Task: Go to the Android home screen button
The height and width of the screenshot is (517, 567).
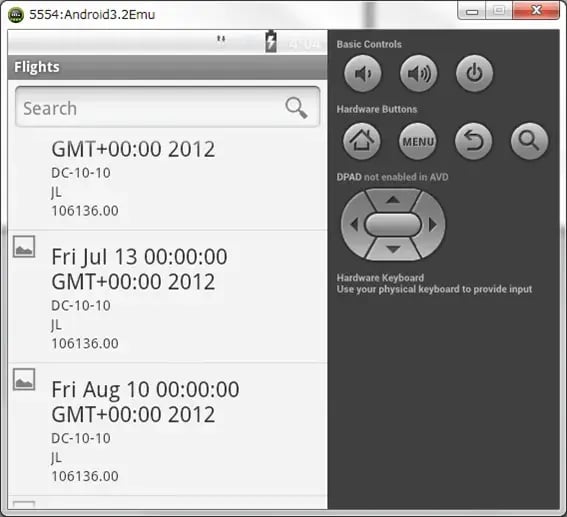Action: tap(362, 141)
